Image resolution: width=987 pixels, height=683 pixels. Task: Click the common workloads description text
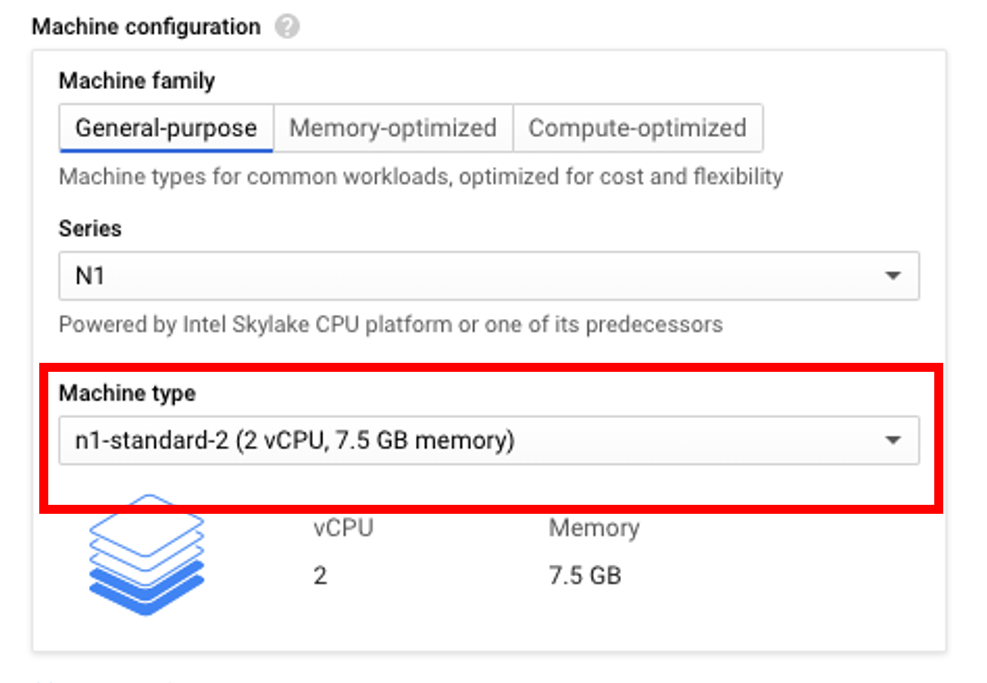point(420,177)
